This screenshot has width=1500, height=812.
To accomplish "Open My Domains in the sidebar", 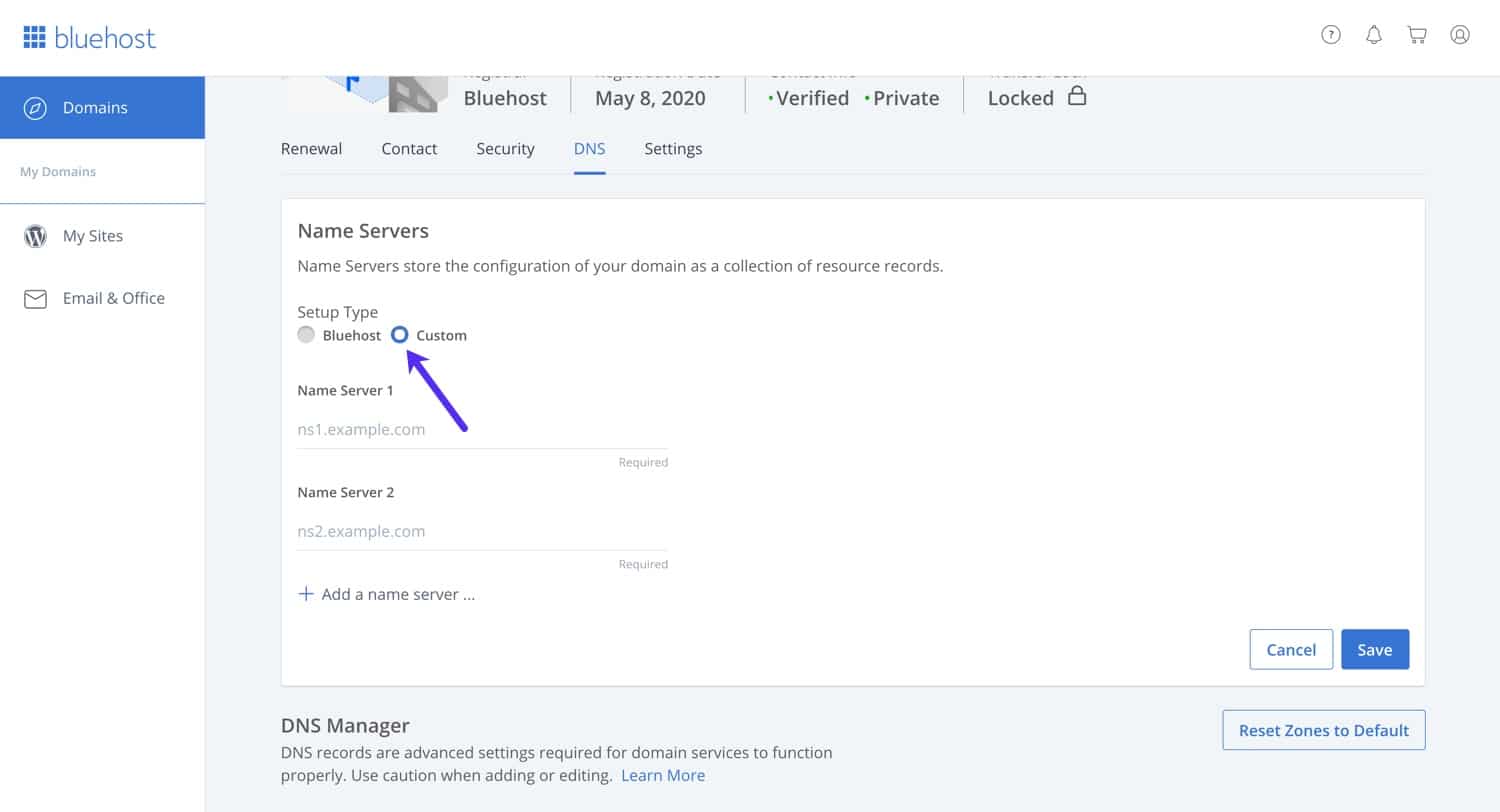I will coord(57,171).
